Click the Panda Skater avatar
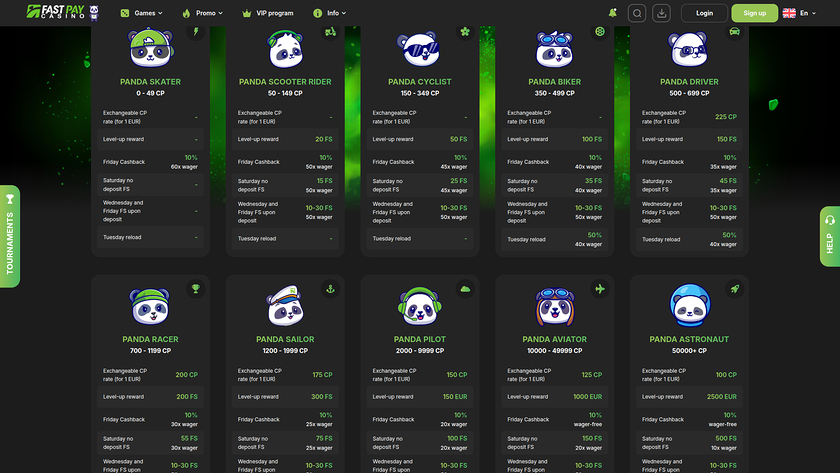This screenshot has height=473, width=840. tap(151, 48)
